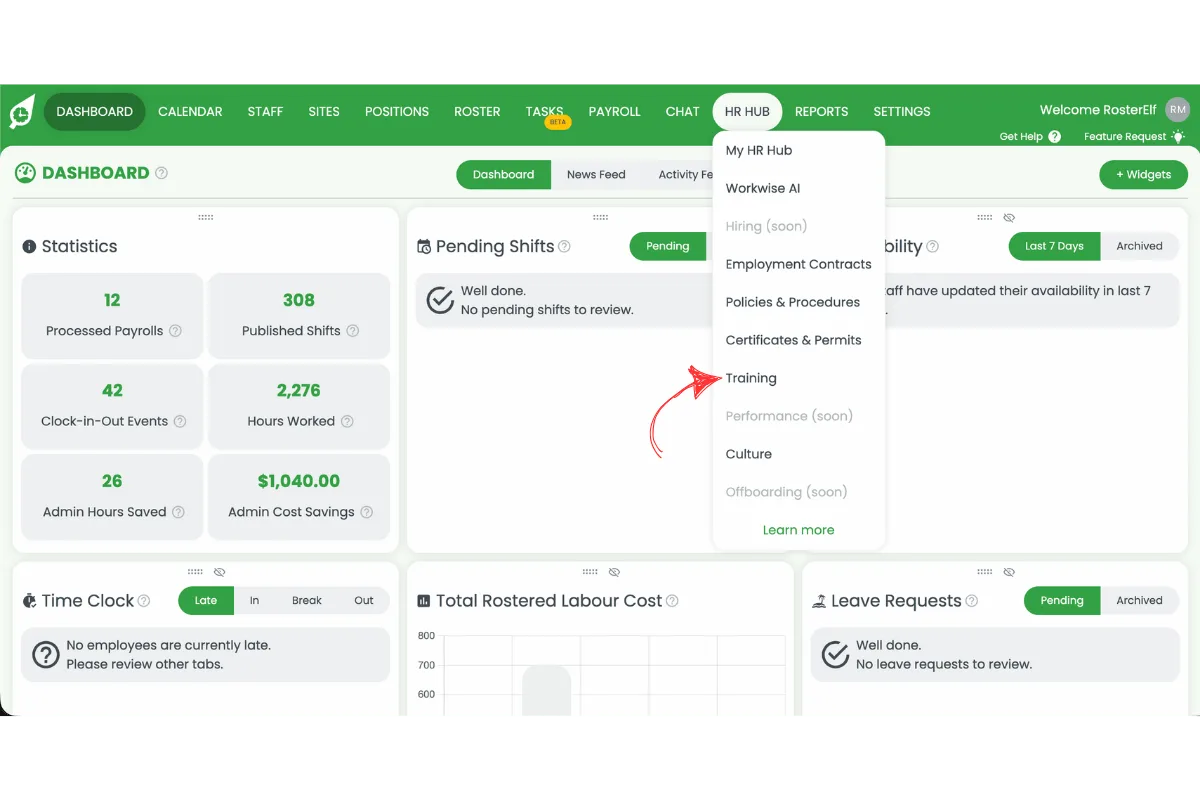Open TASKS beta in top navigation

pos(545,112)
